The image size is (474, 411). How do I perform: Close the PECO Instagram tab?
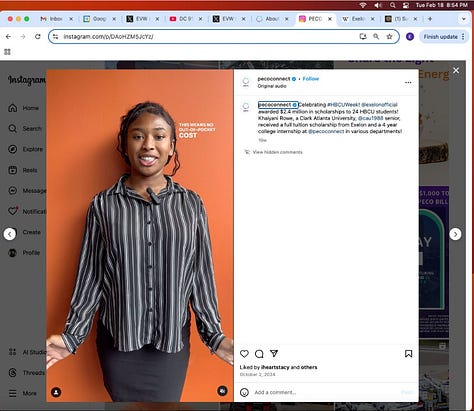tap(330, 19)
